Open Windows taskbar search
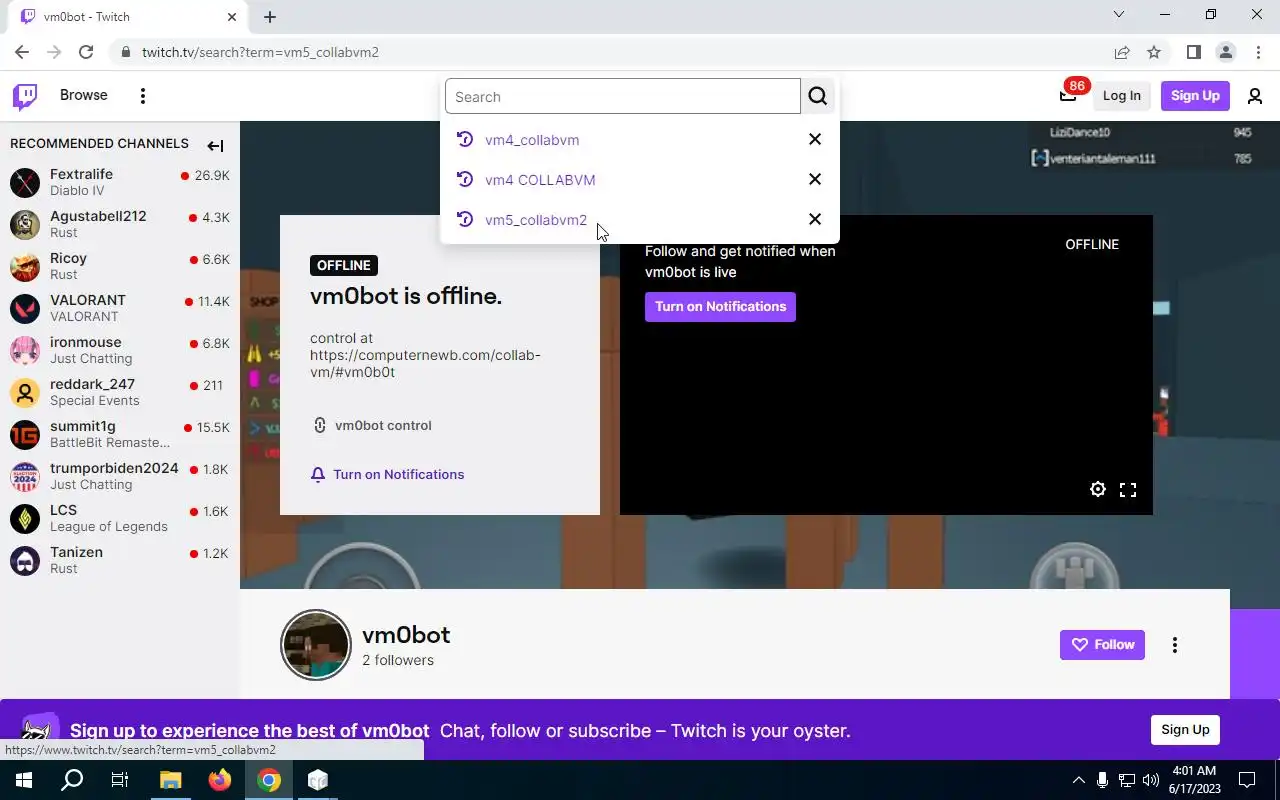Image resolution: width=1280 pixels, height=800 pixels. tap(72, 780)
